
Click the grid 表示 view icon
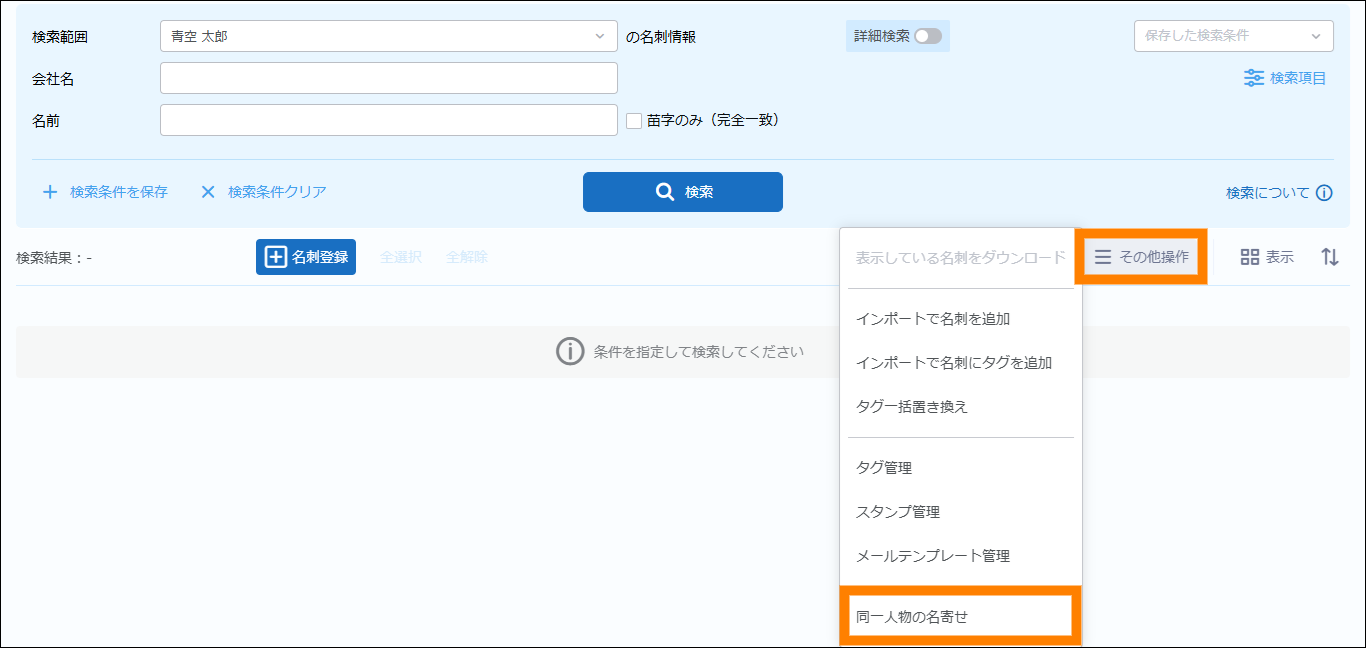point(1249,257)
